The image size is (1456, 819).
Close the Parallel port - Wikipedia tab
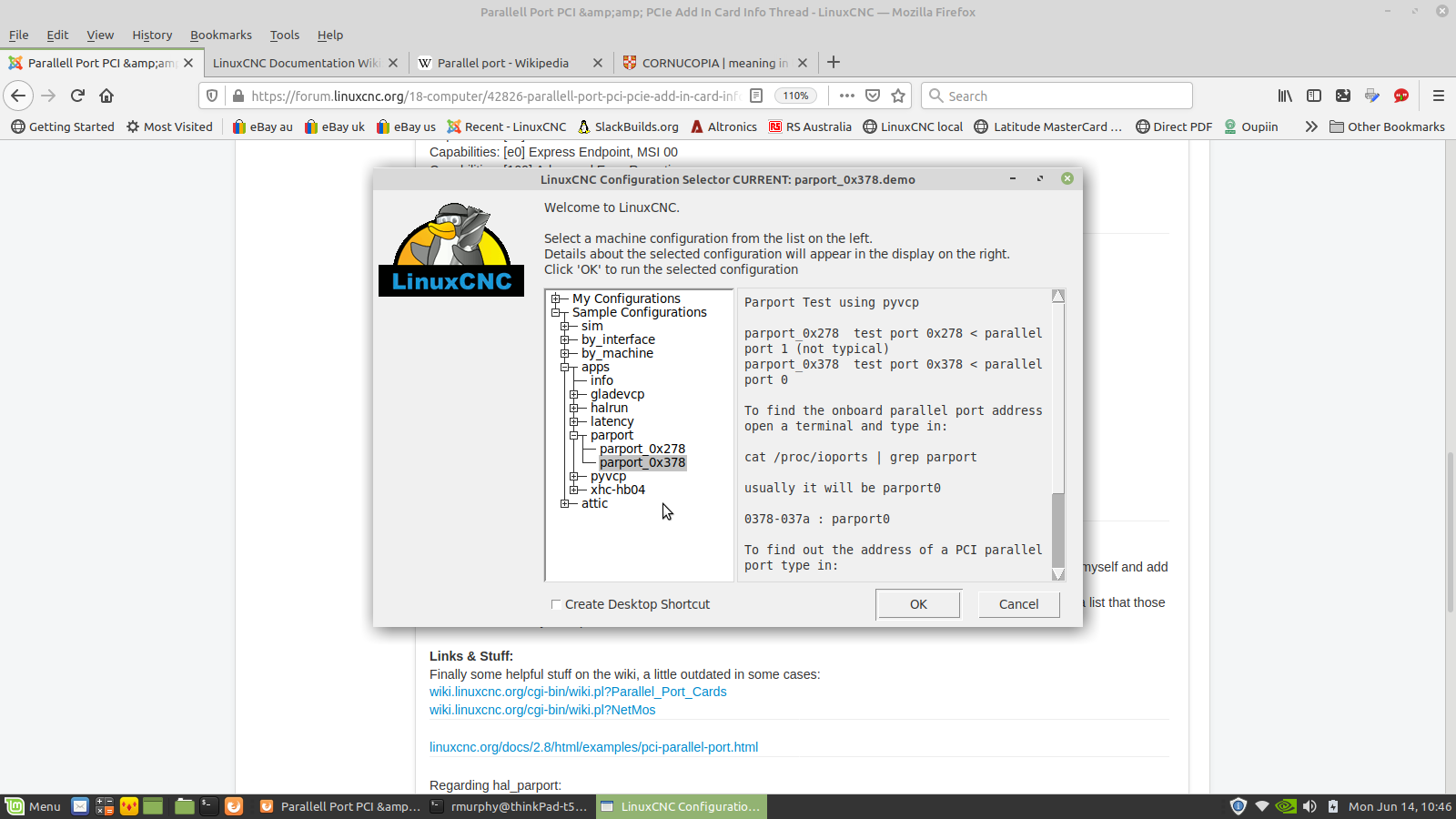(x=597, y=63)
